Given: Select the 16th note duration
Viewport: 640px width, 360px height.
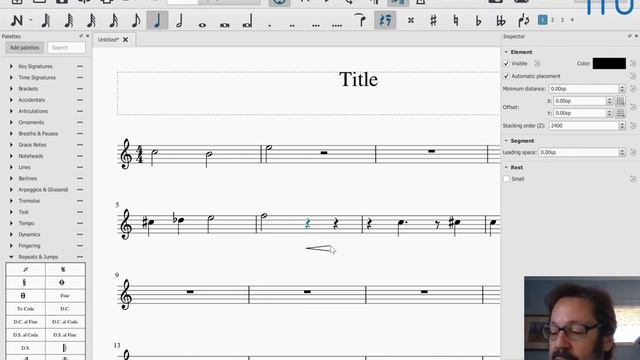Looking at the screenshot, I should (x=113, y=20).
